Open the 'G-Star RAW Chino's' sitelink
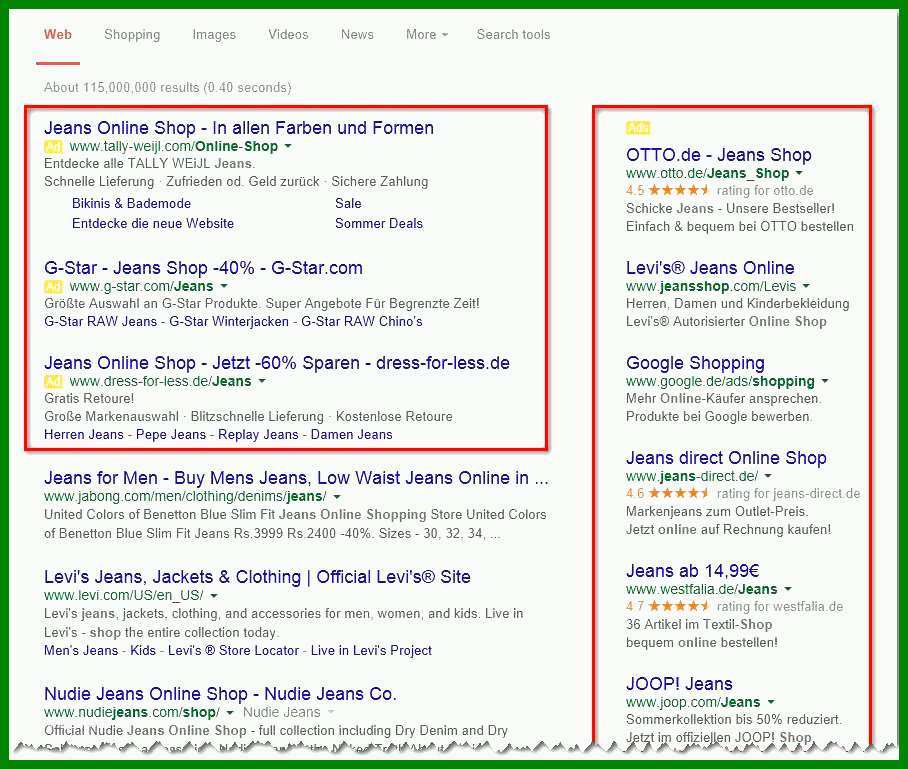Image resolution: width=908 pixels, height=769 pixels. pos(362,321)
